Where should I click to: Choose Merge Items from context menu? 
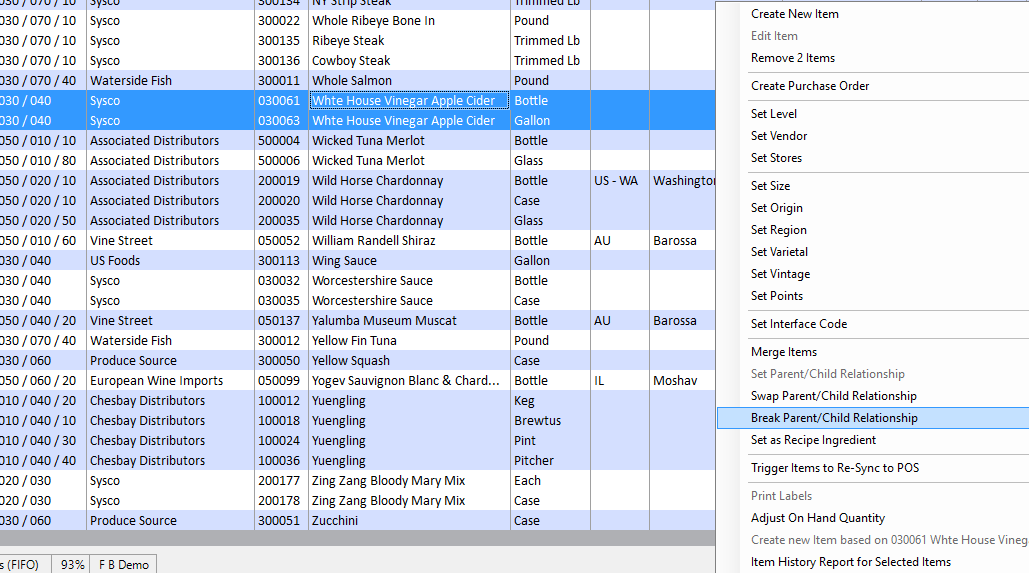(x=784, y=352)
